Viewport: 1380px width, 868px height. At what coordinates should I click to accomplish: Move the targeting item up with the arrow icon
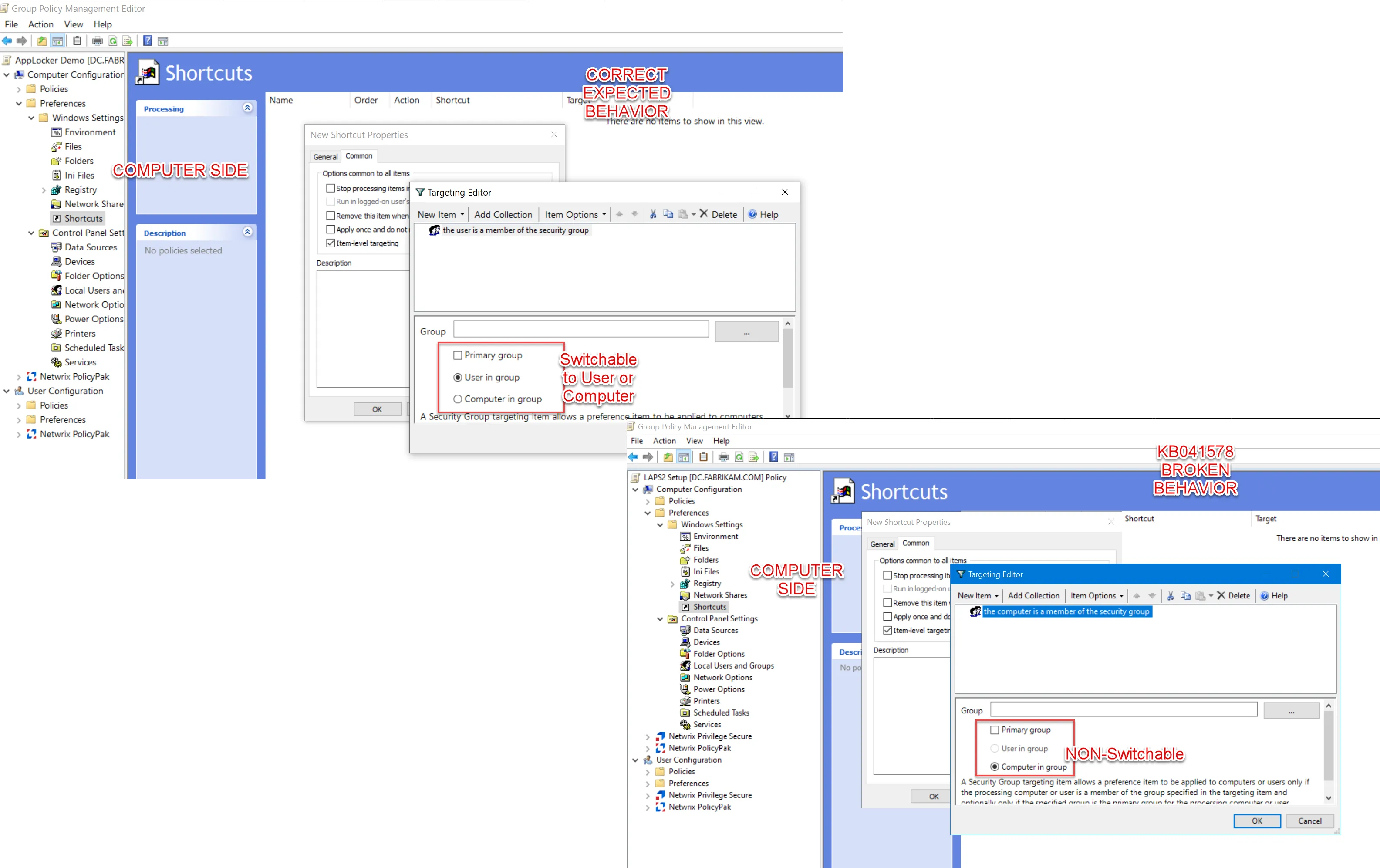(620, 214)
